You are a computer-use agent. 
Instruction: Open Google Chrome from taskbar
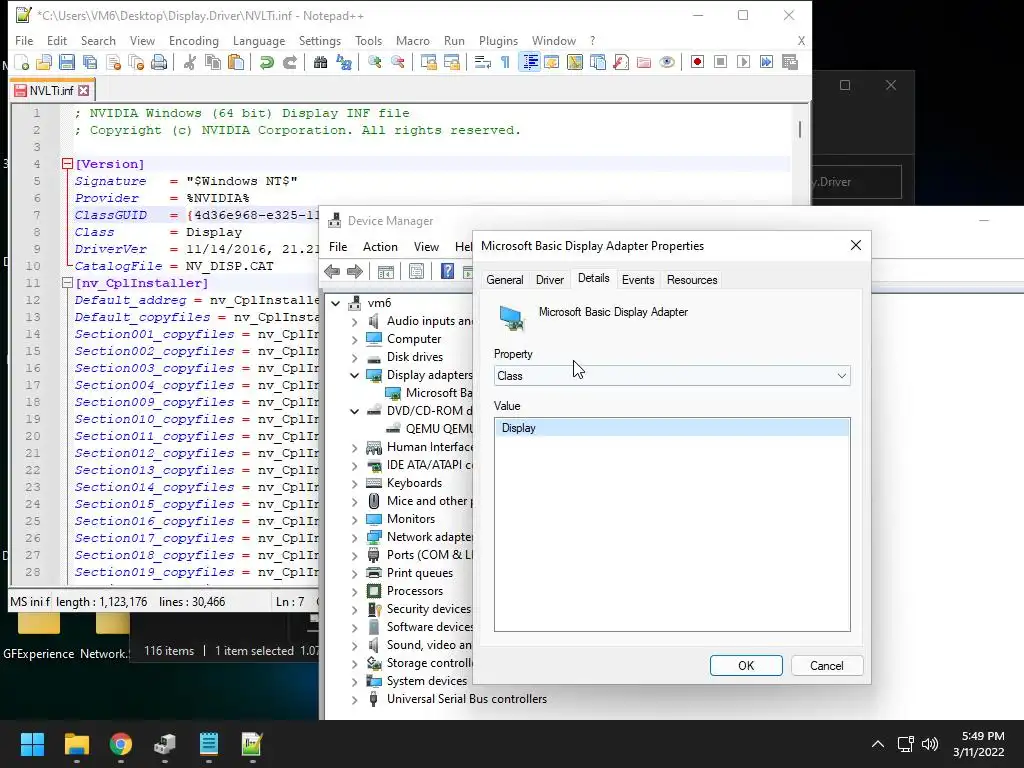[x=121, y=744]
